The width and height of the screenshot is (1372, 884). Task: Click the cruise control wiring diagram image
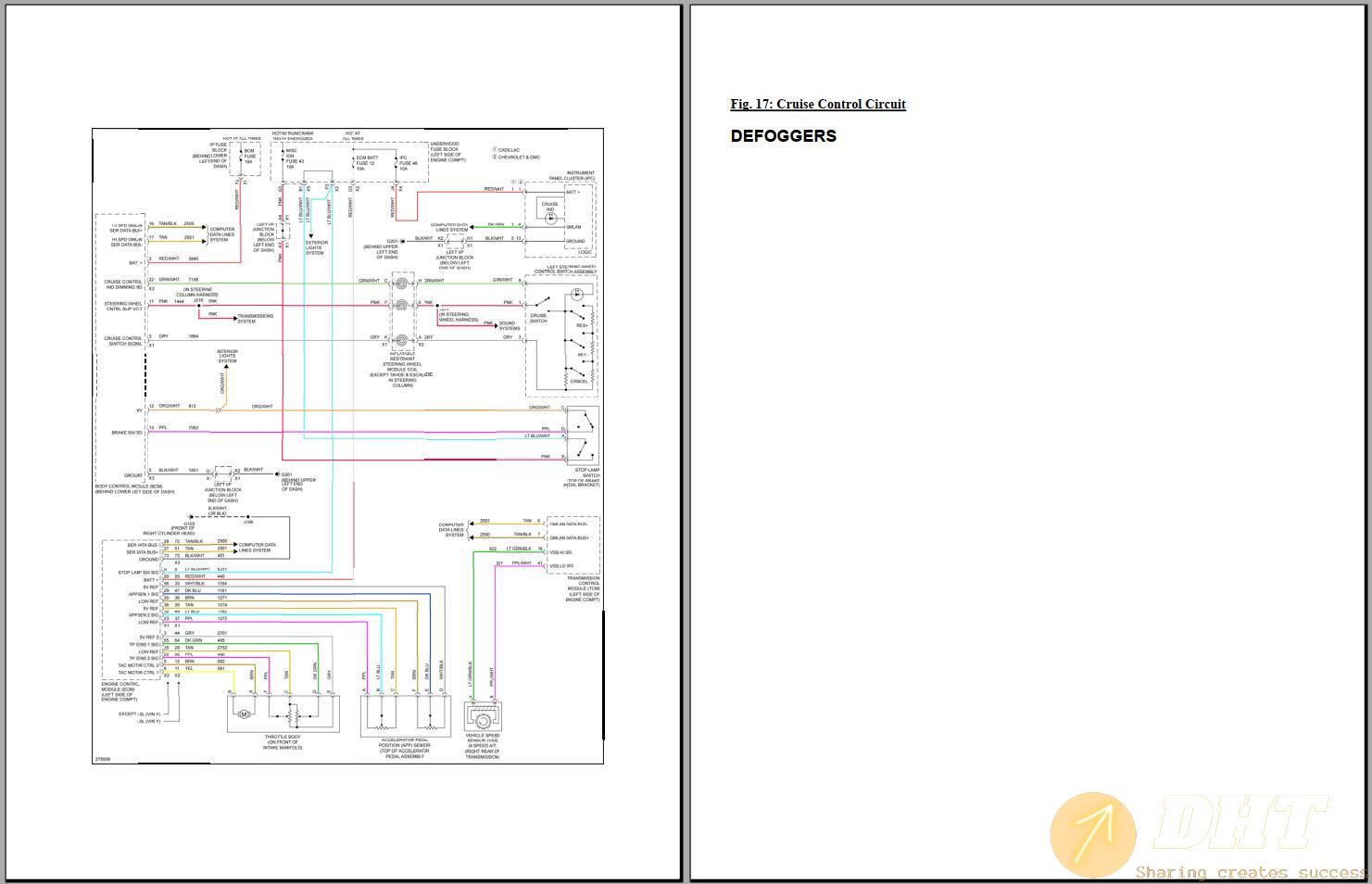pyautogui.click(x=347, y=446)
